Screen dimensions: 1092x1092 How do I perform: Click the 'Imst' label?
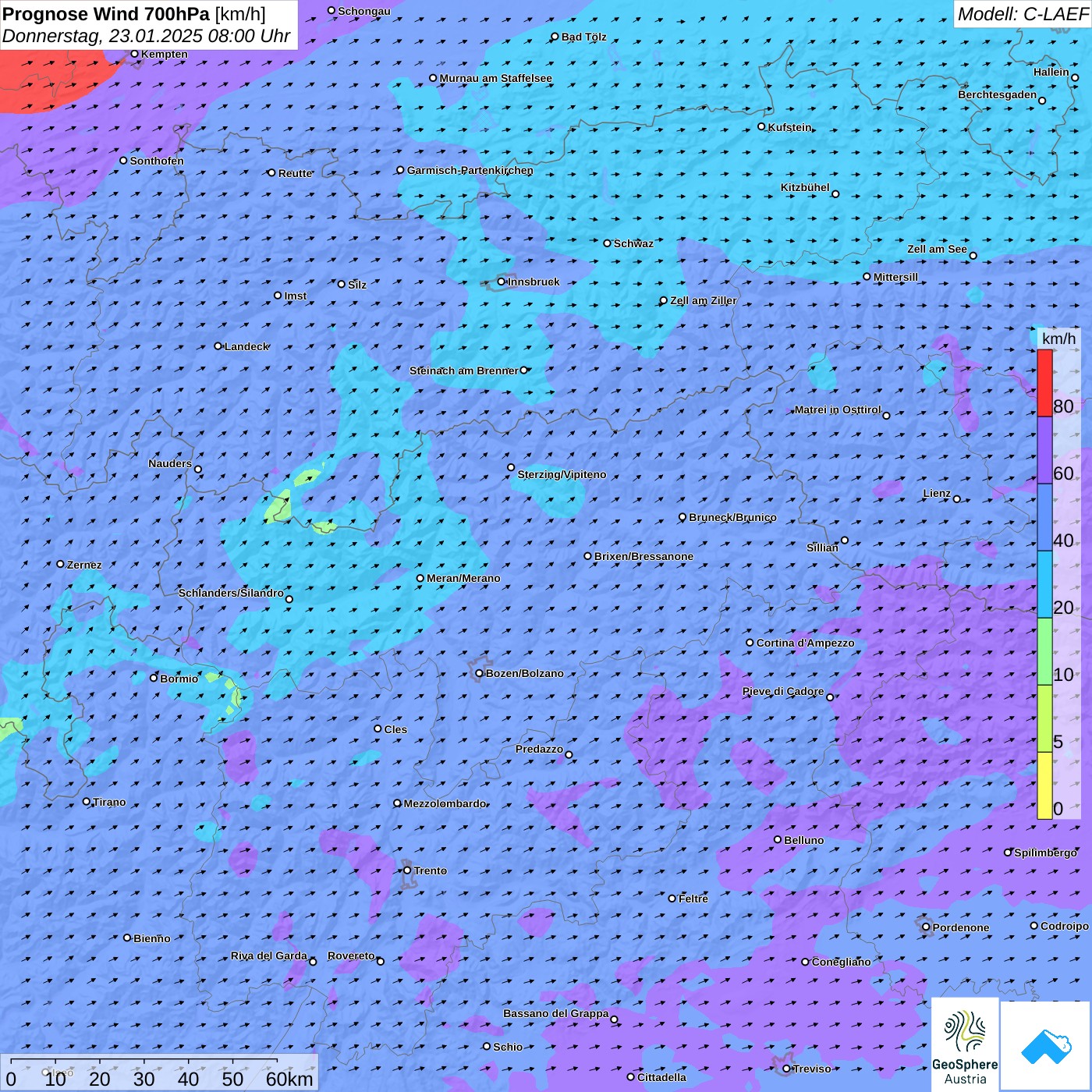pyautogui.click(x=295, y=296)
